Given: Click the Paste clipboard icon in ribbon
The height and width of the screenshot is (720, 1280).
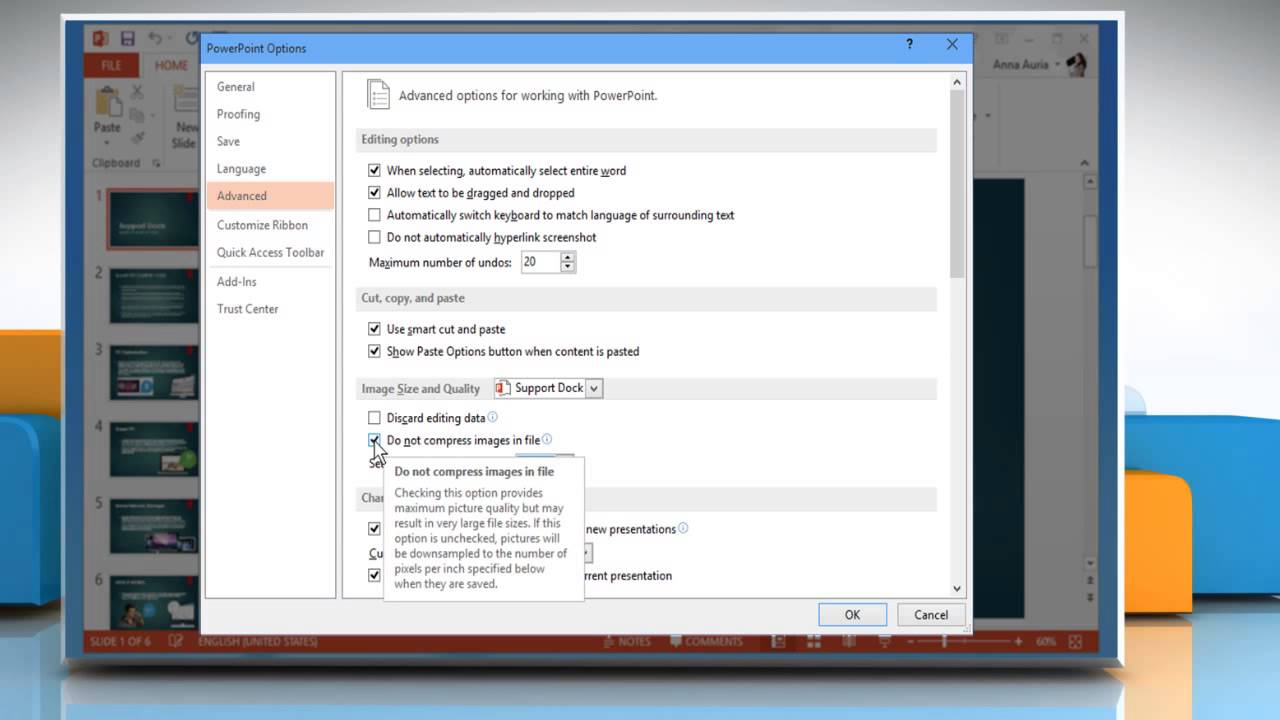Looking at the screenshot, I should click(x=107, y=103).
